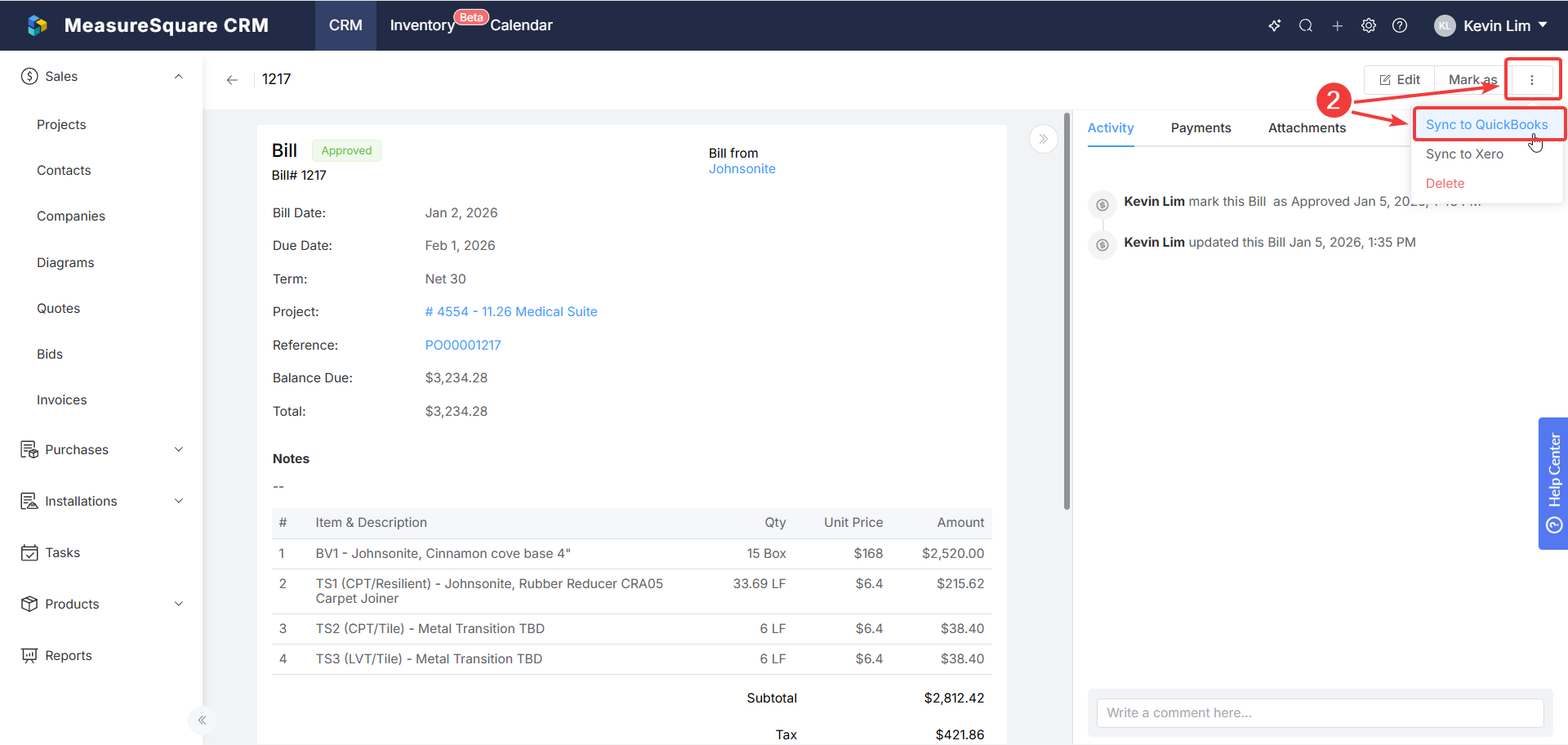Click the updated Bill activity entry icon
Screen dimensions: 1568x745
click(x=1102, y=245)
